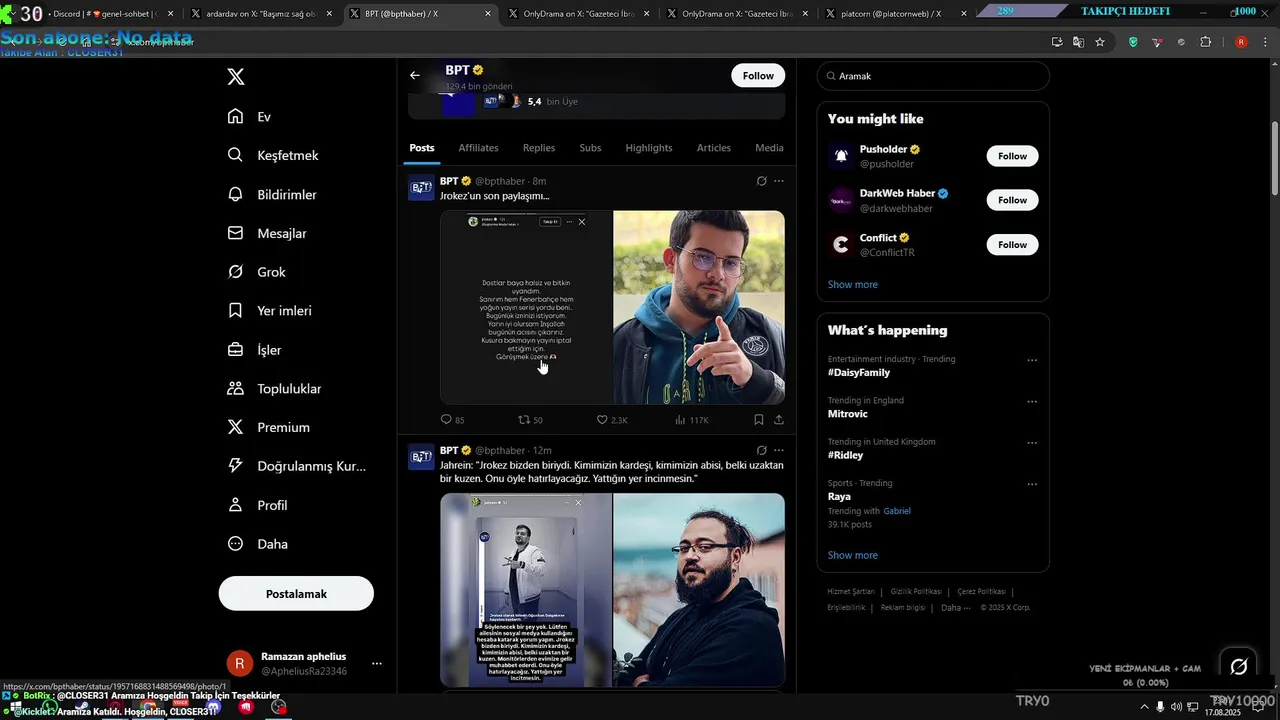1280x720 pixels.
Task: Open İşler jobs briefcase icon
Action: click(x=235, y=350)
